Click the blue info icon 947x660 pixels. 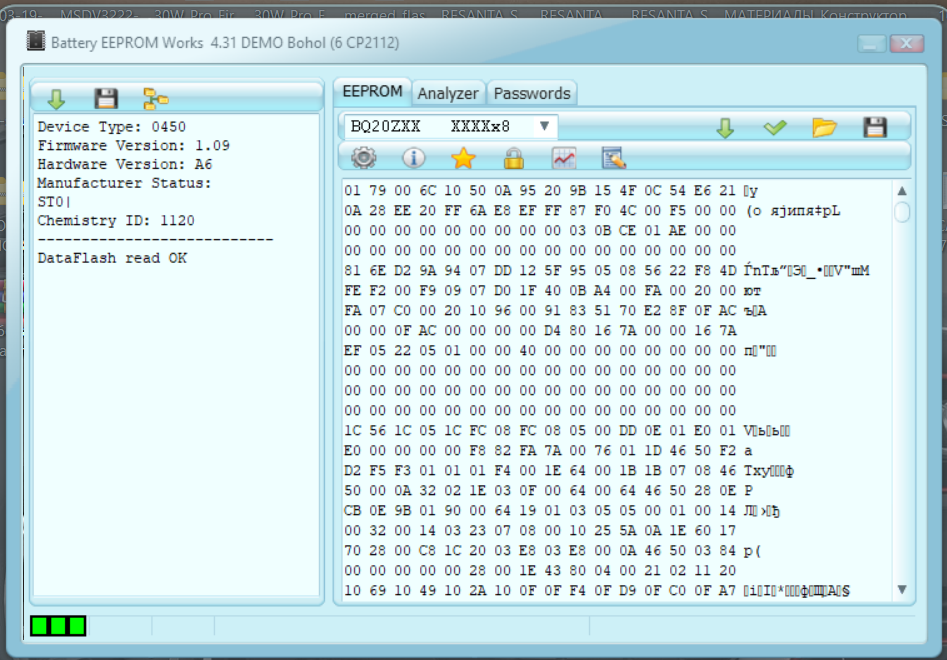click(414, 158)
